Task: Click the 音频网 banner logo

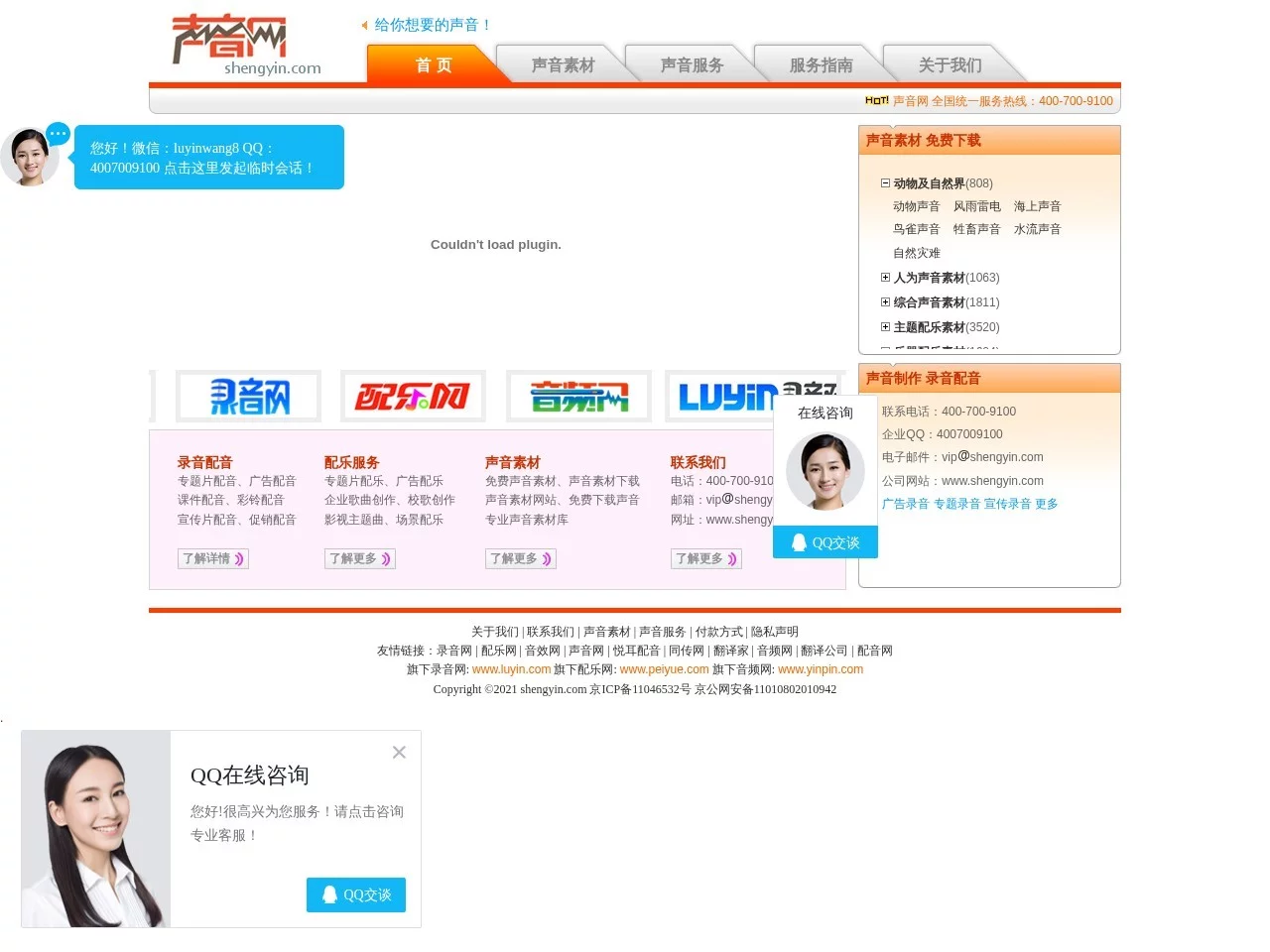Action: pyautogui.click(x=578, y=397)
